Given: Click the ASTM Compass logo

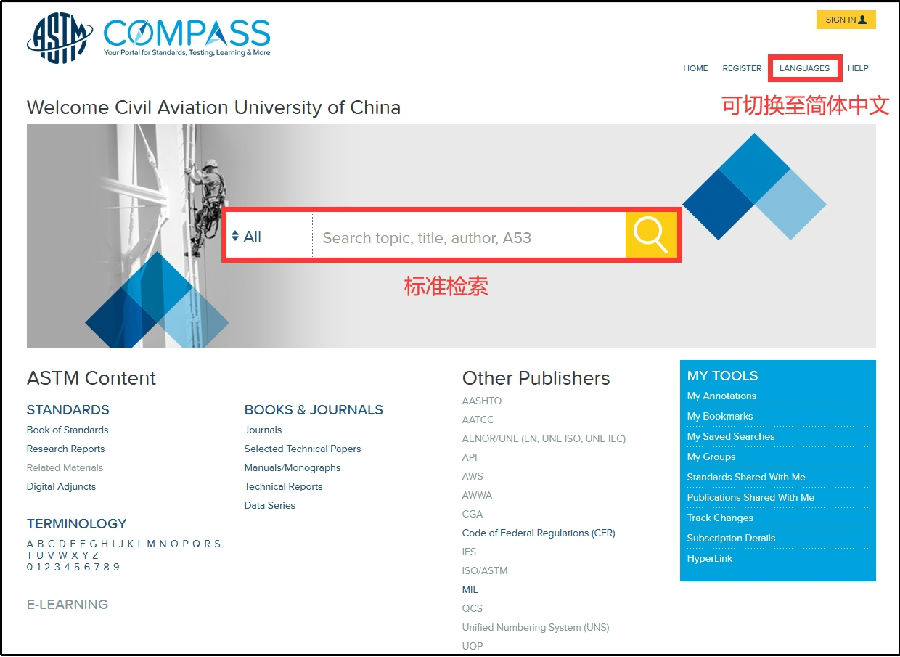Looking at the screenshot, I should pos(148,39).
